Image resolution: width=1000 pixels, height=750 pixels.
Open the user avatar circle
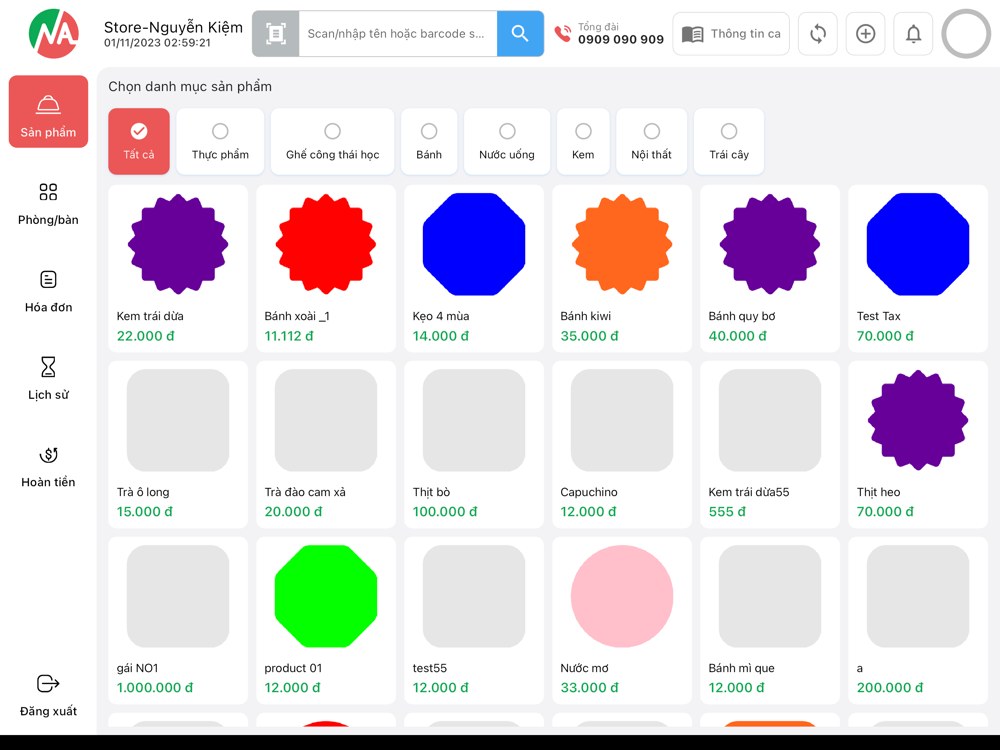(x=966, y=33)
